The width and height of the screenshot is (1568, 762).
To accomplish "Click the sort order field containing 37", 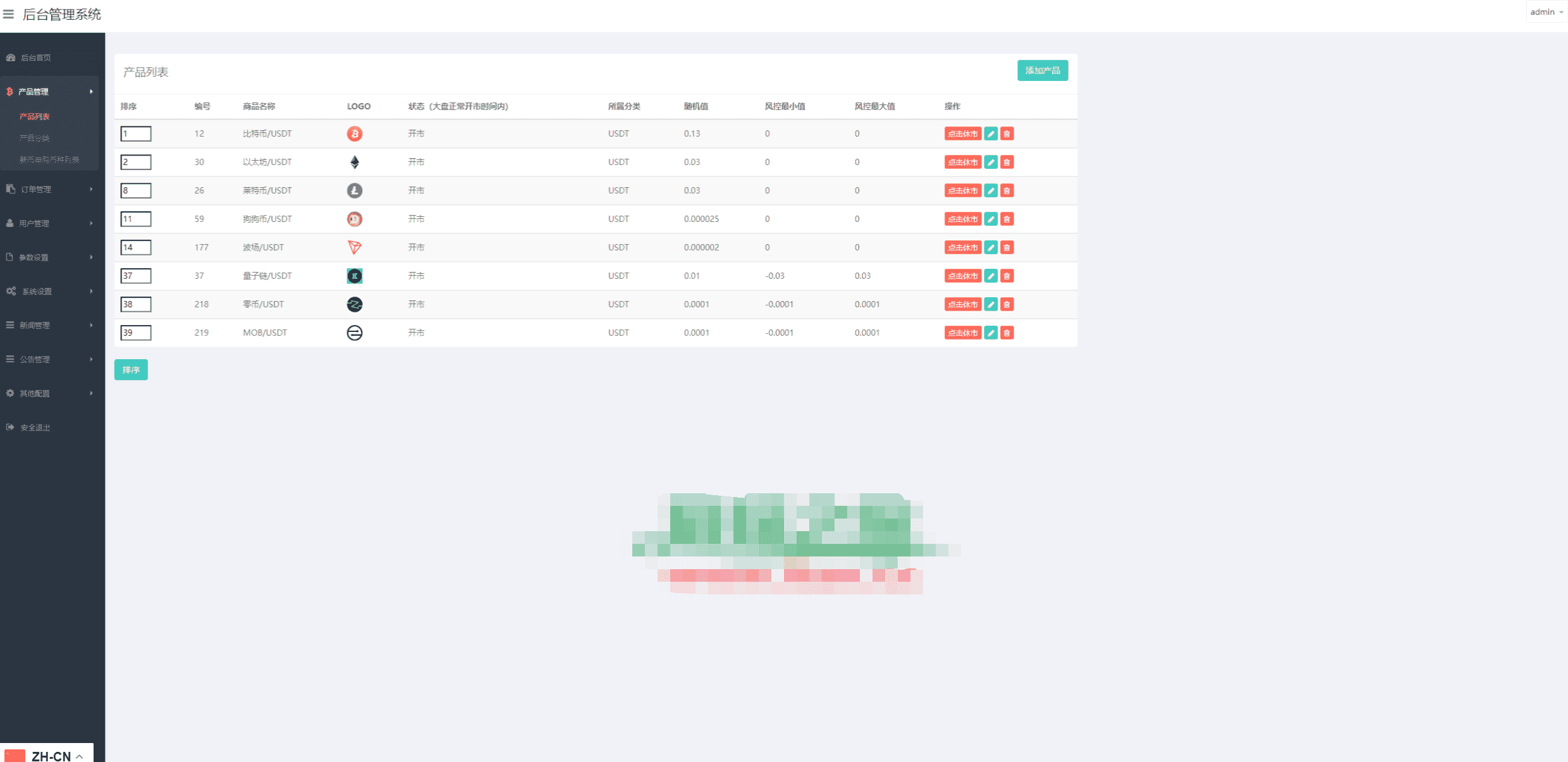I will (x=136, y=276).
